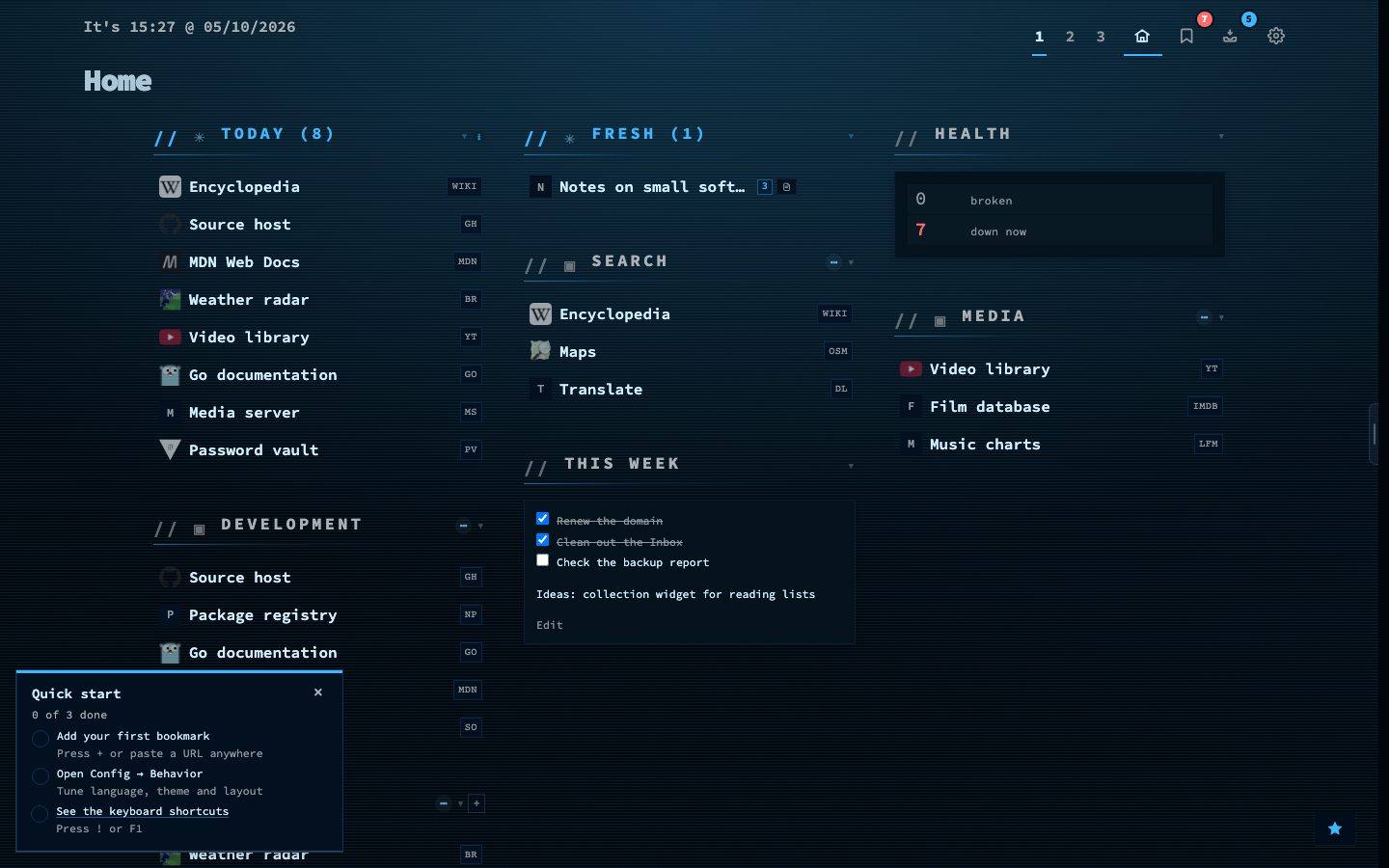1389x868 pixels.
Task: Click the 0 broken health row
Action: tap(1060, 200)
